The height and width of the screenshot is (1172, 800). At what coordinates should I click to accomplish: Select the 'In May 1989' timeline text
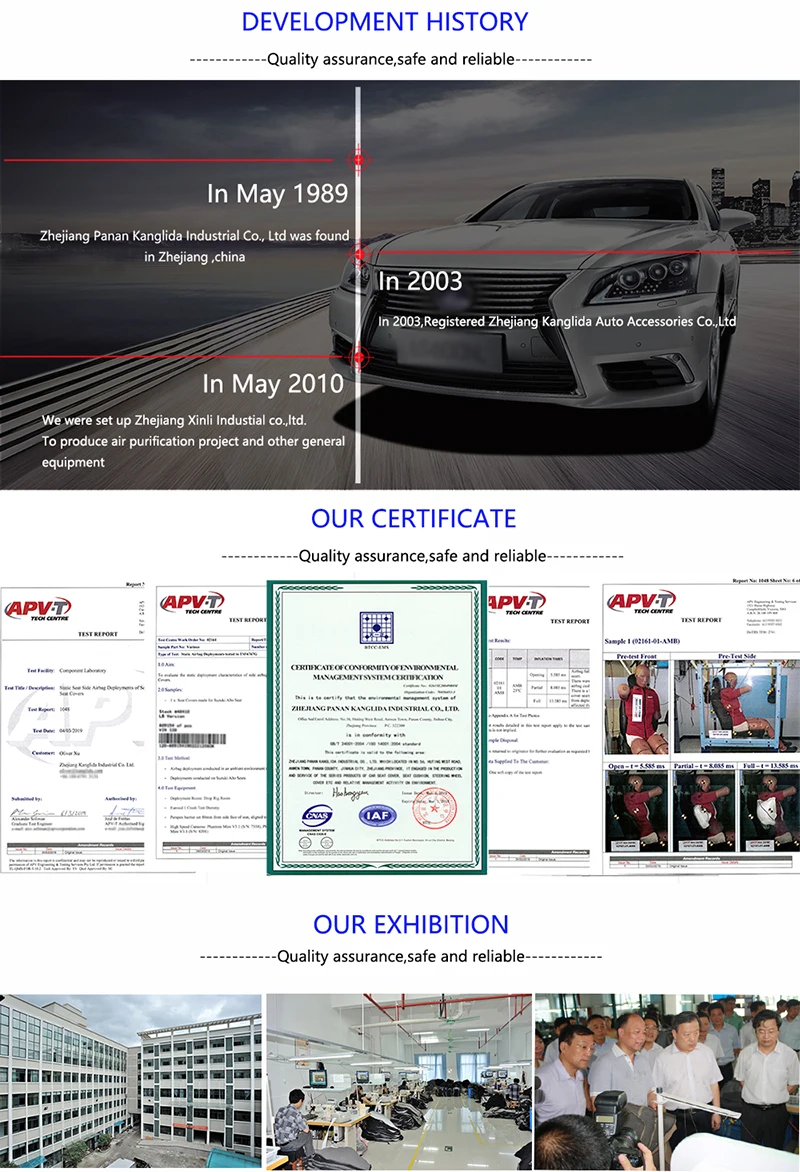click(x=277, y=194)
